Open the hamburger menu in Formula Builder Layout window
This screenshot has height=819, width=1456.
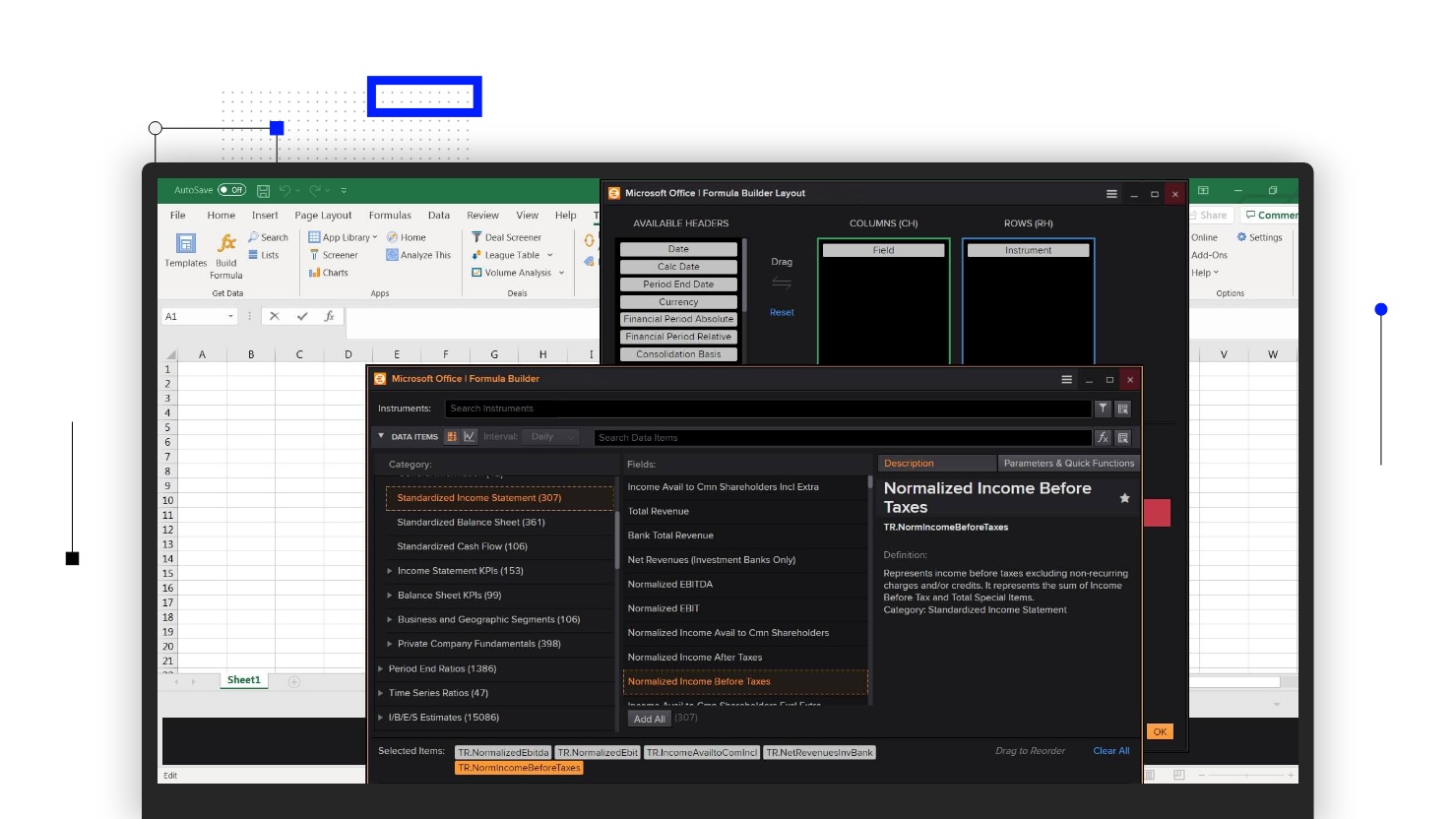click(1111, 194)
